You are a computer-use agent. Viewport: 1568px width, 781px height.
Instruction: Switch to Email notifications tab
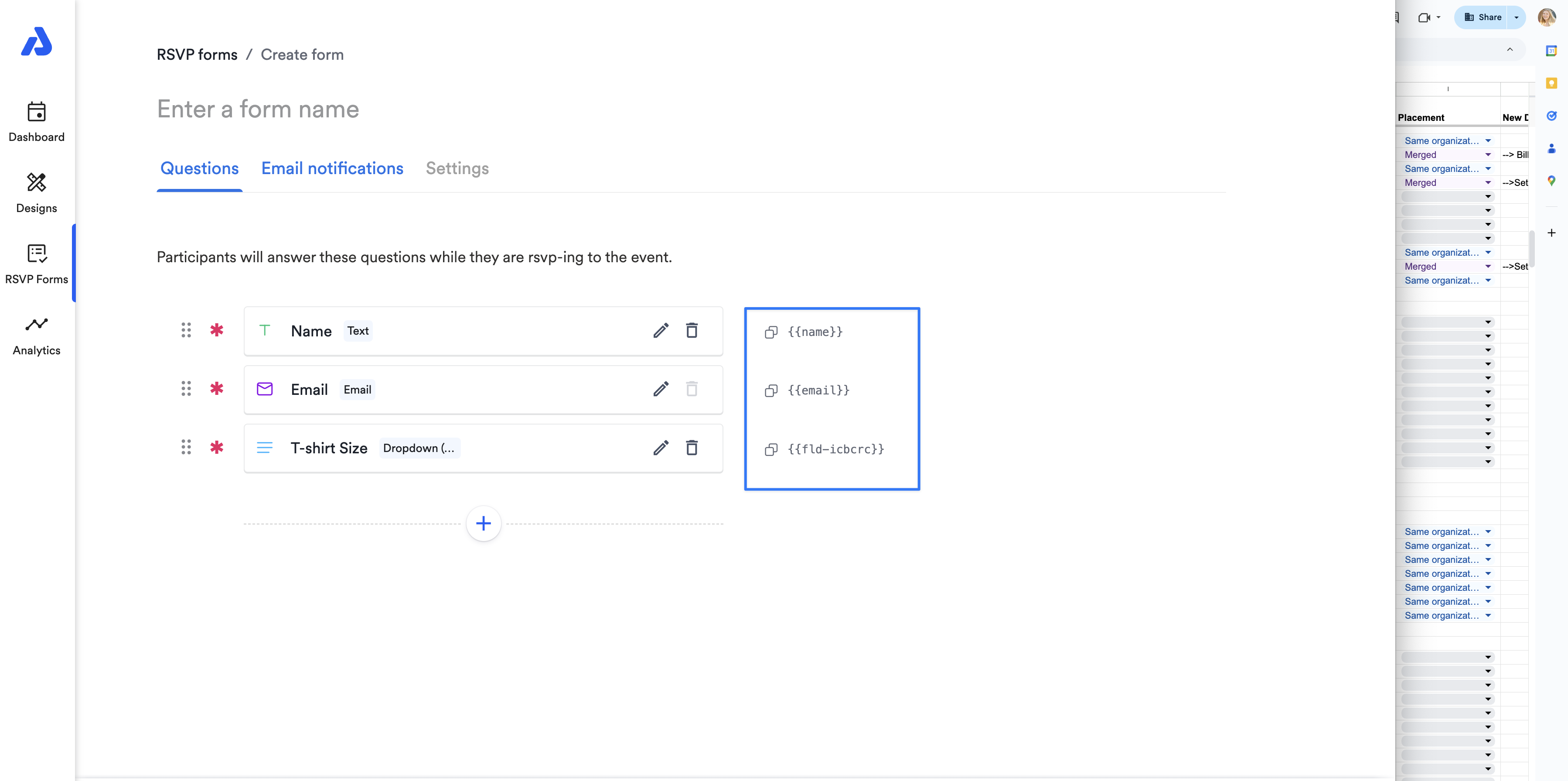332,168
